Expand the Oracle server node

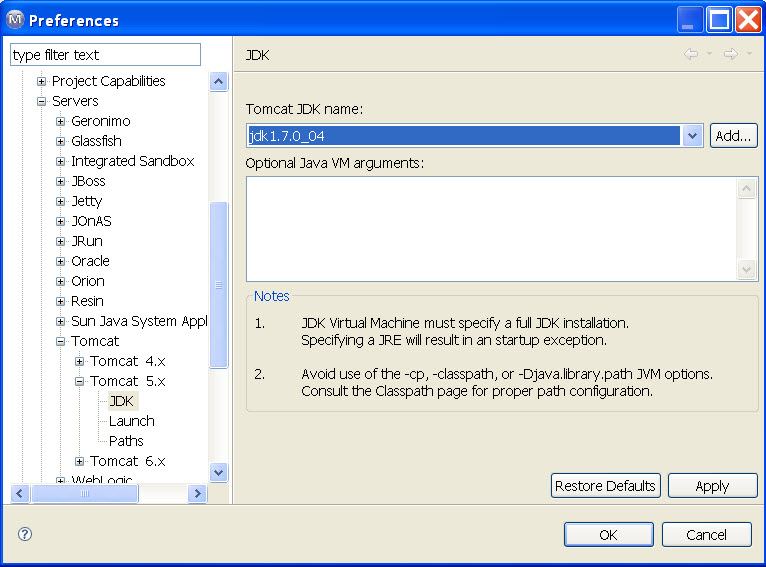pos(61,261)
